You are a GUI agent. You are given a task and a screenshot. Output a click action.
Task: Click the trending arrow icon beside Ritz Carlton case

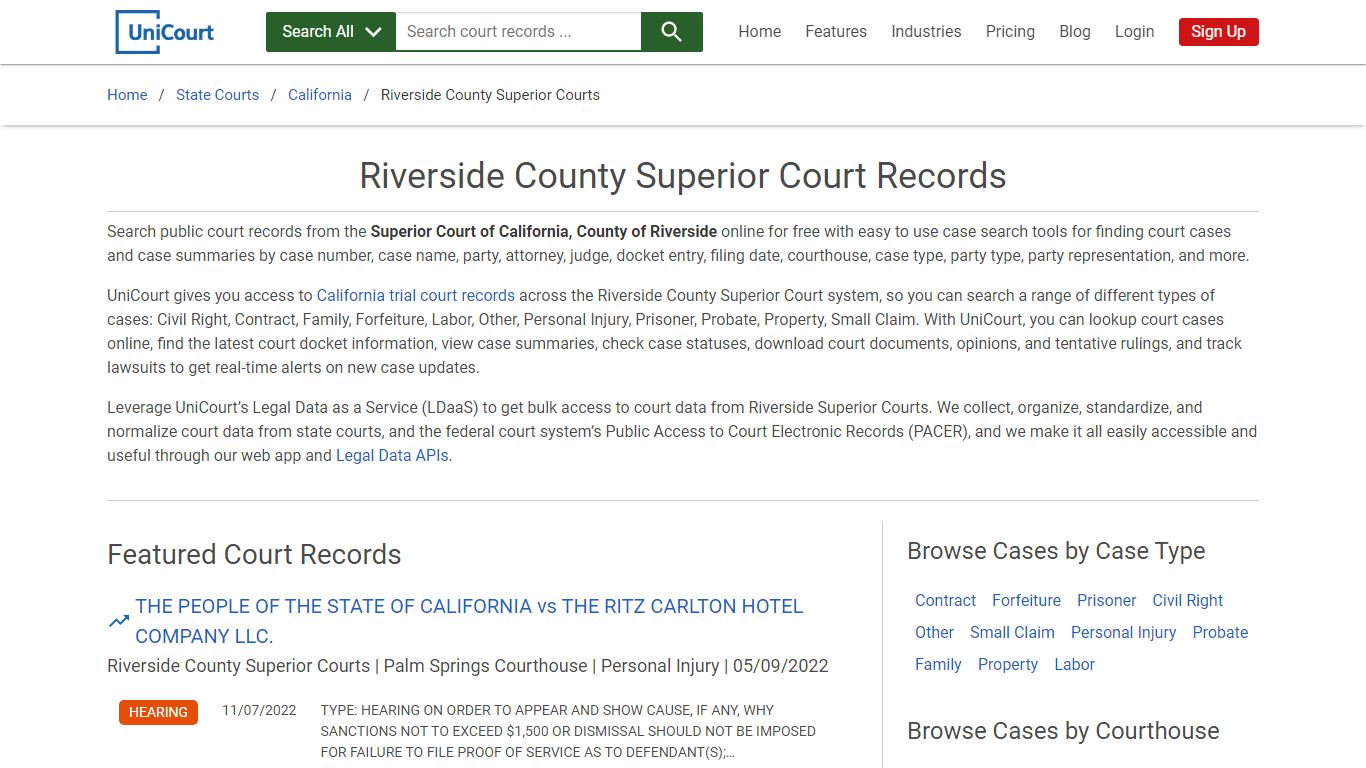[119, 621]
